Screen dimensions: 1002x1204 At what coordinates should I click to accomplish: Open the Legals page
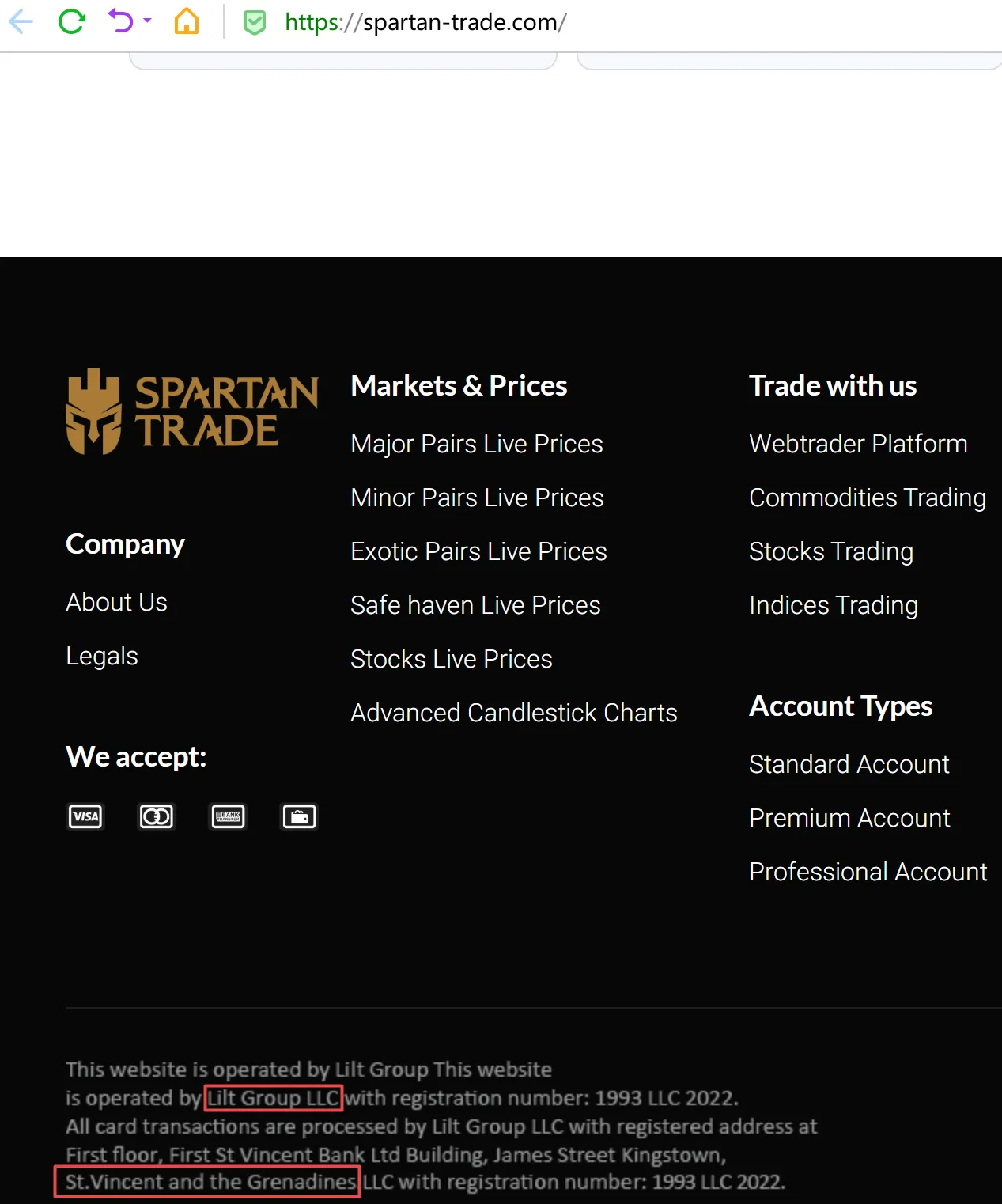pyautogui.click(x=102, y=656)
